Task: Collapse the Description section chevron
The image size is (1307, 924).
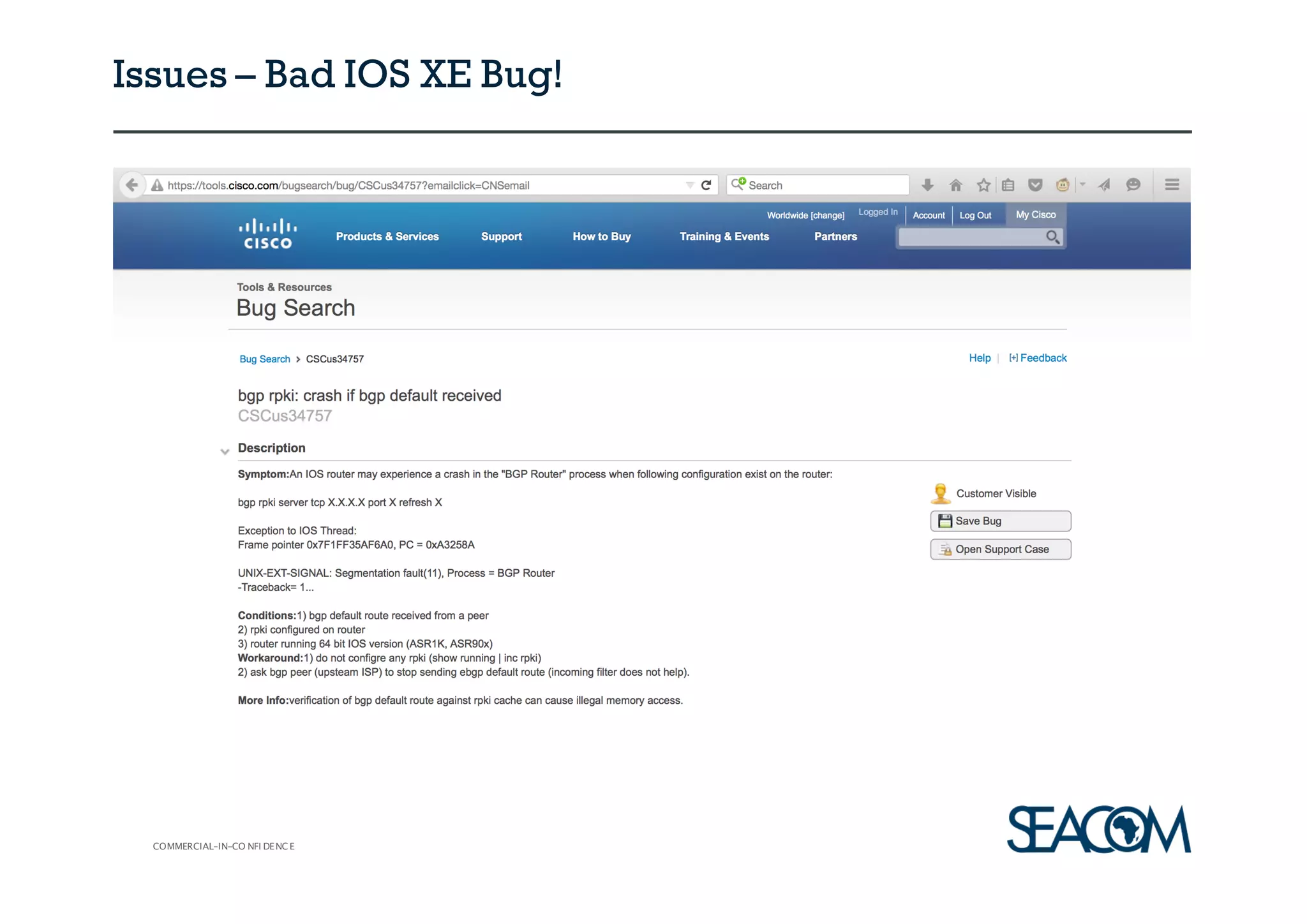Action: (x=225, y=452)
